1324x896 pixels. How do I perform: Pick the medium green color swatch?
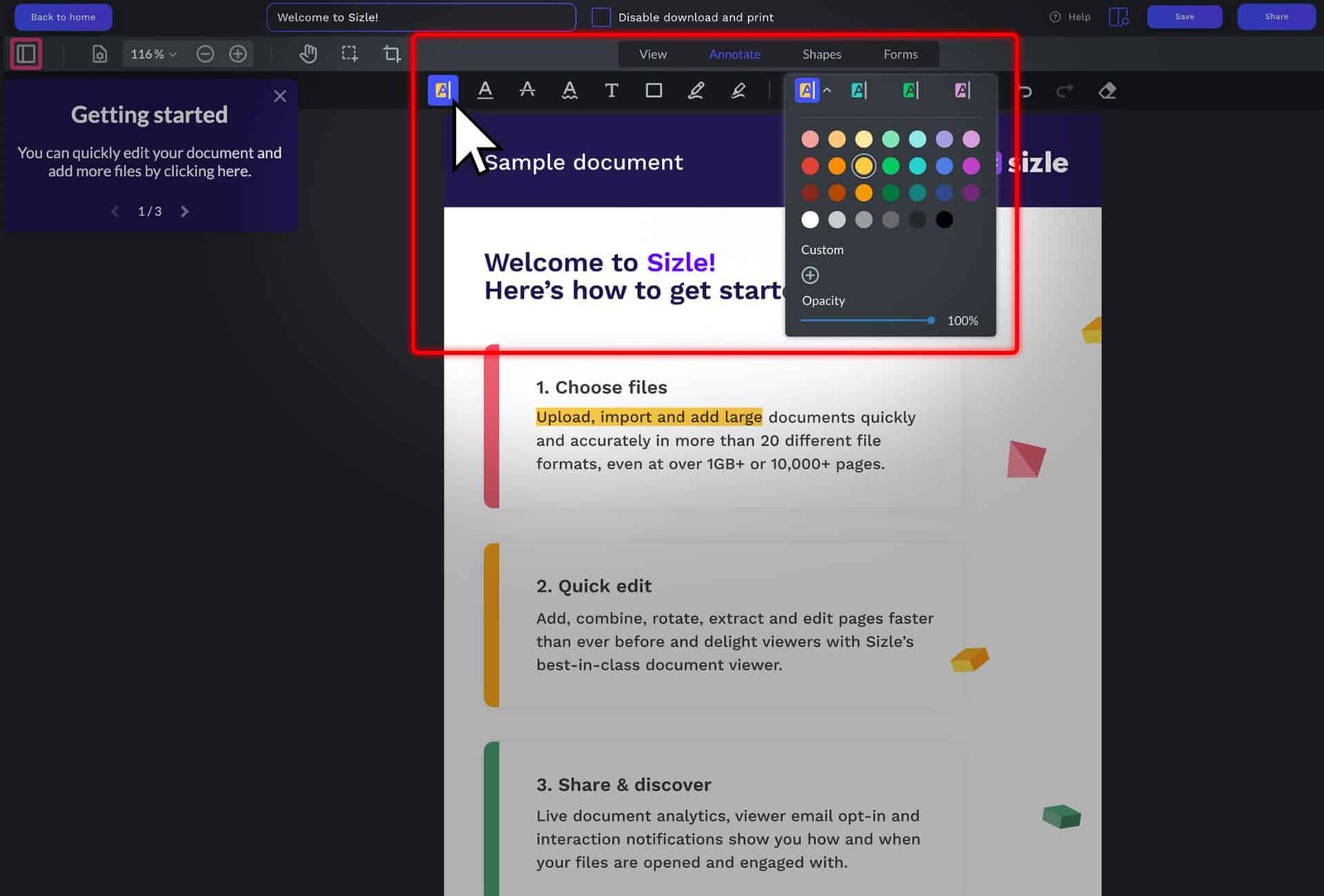pos(890,165)
